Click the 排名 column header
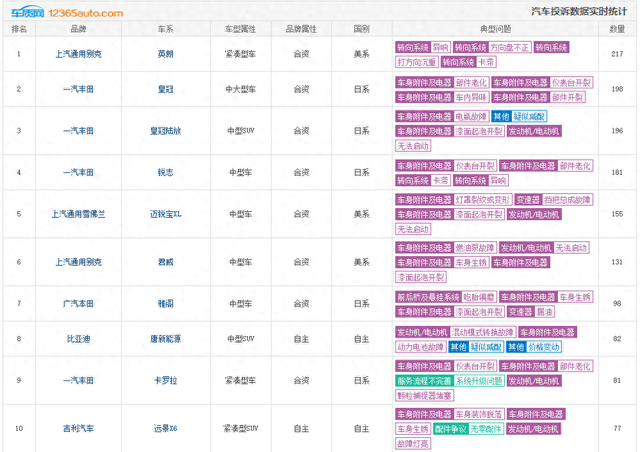 [x=19, y=29]
